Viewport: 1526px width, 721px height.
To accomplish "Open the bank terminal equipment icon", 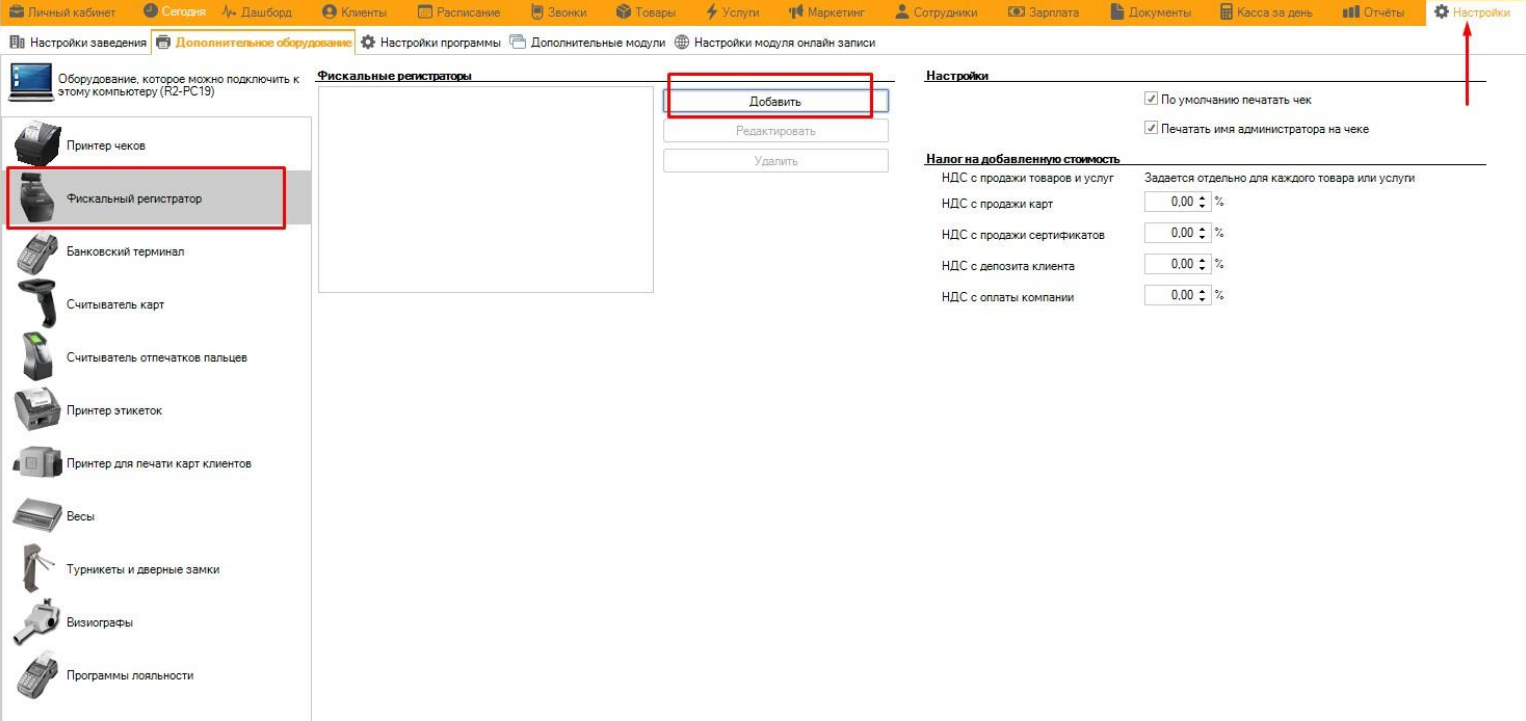I will pos(38,252).
